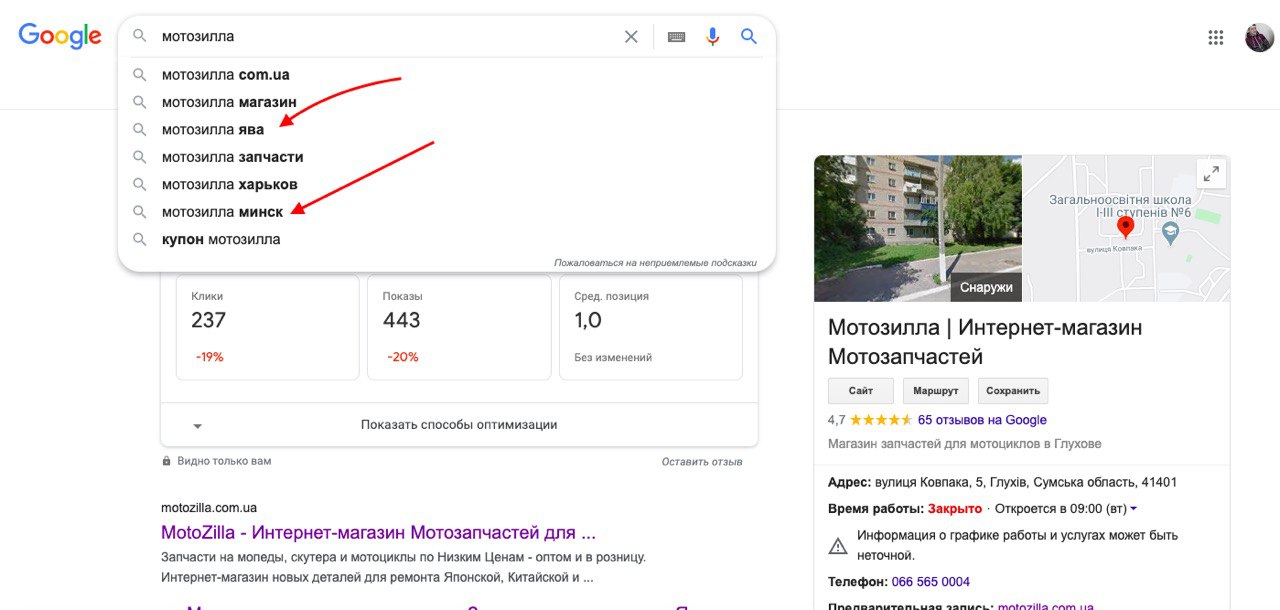View the building street photo
Screen dimensions: 1280x610
pos(918,228)
